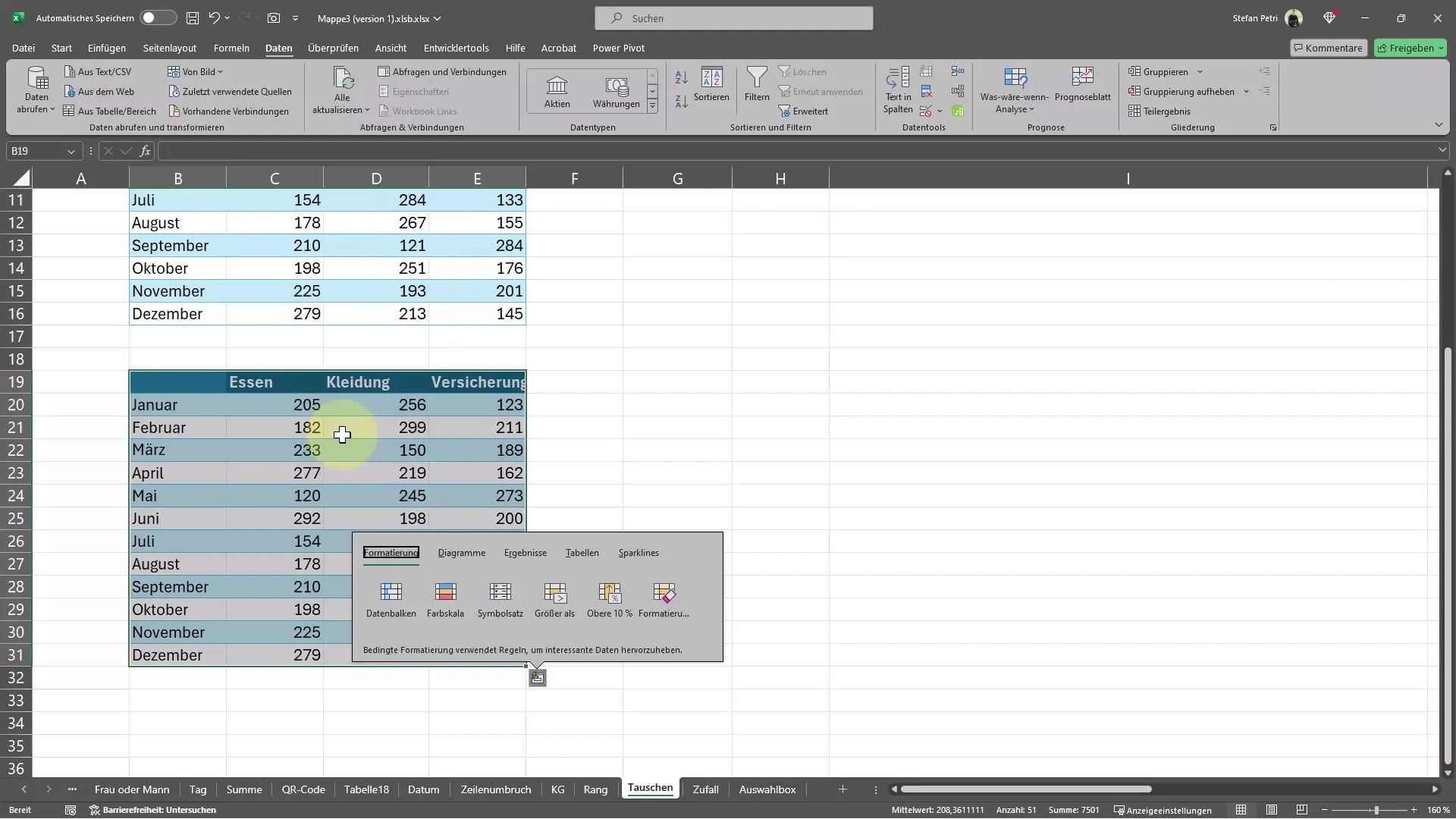Image resolution: width=1456 pixels, height=819 pixels.
Task: Open the Formeln ribbon tab
Action: pos(231,48)
